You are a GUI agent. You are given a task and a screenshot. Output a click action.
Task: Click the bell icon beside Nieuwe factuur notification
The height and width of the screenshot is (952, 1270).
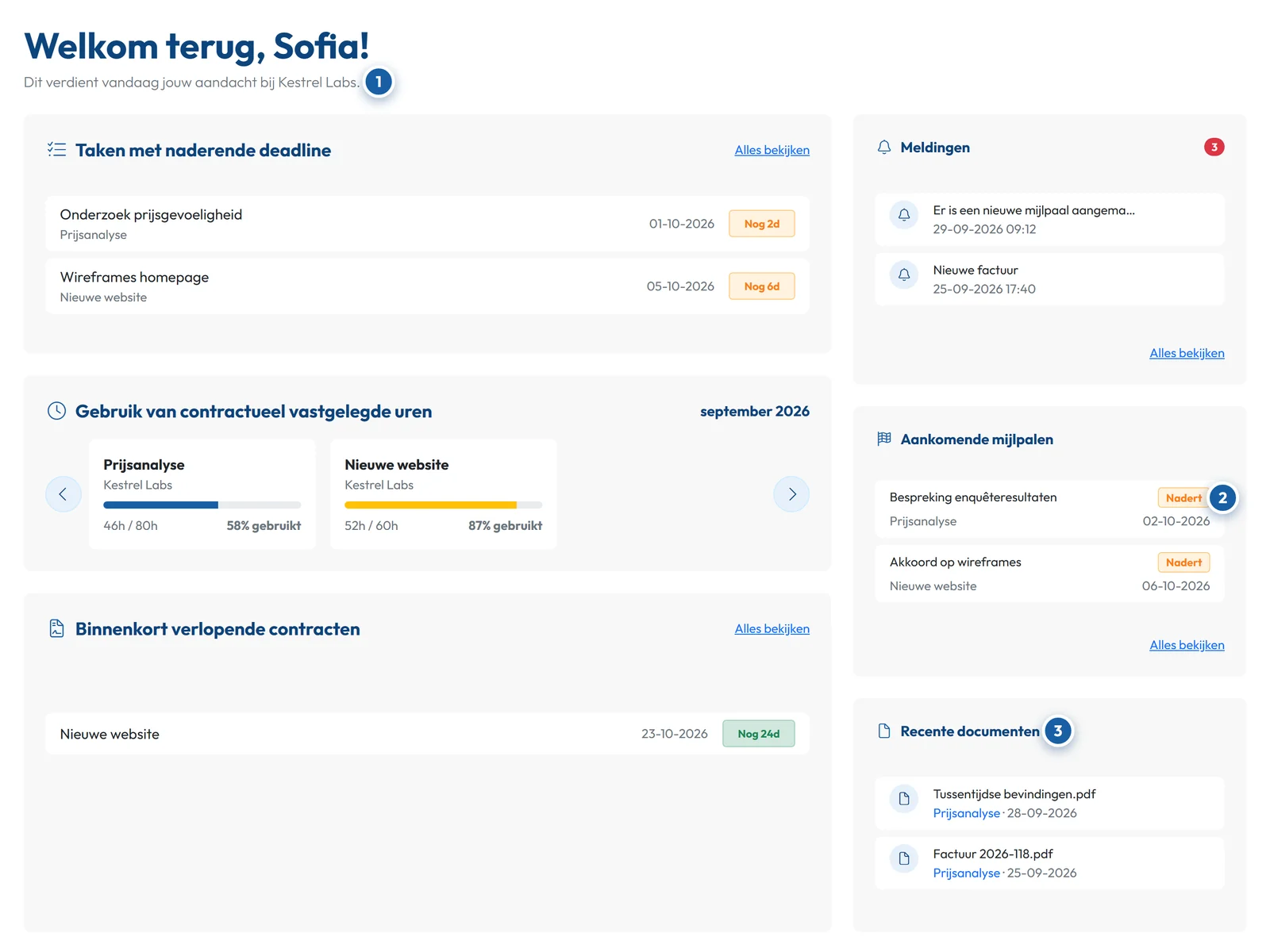tap(904, 275)
